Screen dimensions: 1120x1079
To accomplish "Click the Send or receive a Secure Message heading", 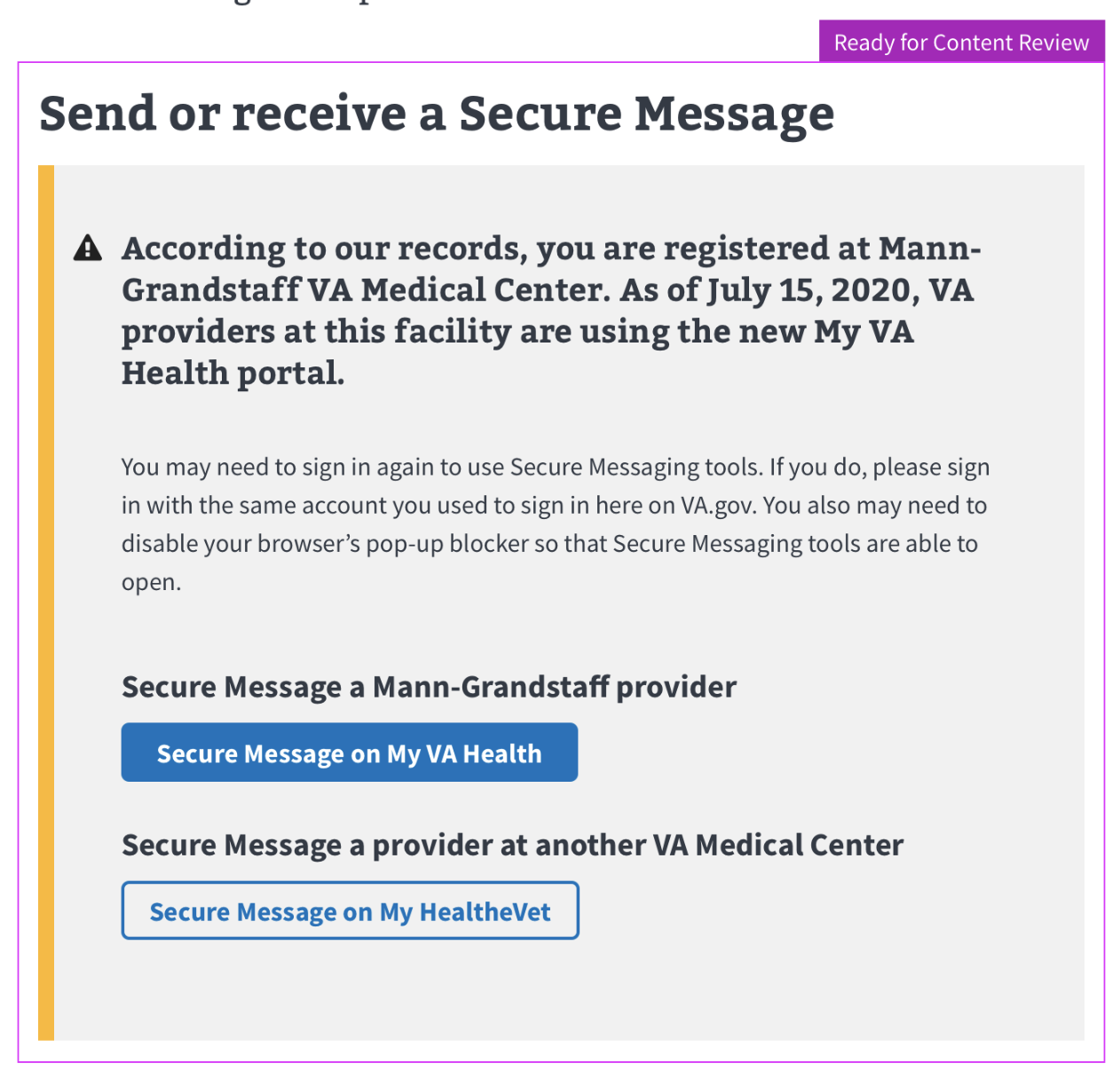I will click(437, 113).
